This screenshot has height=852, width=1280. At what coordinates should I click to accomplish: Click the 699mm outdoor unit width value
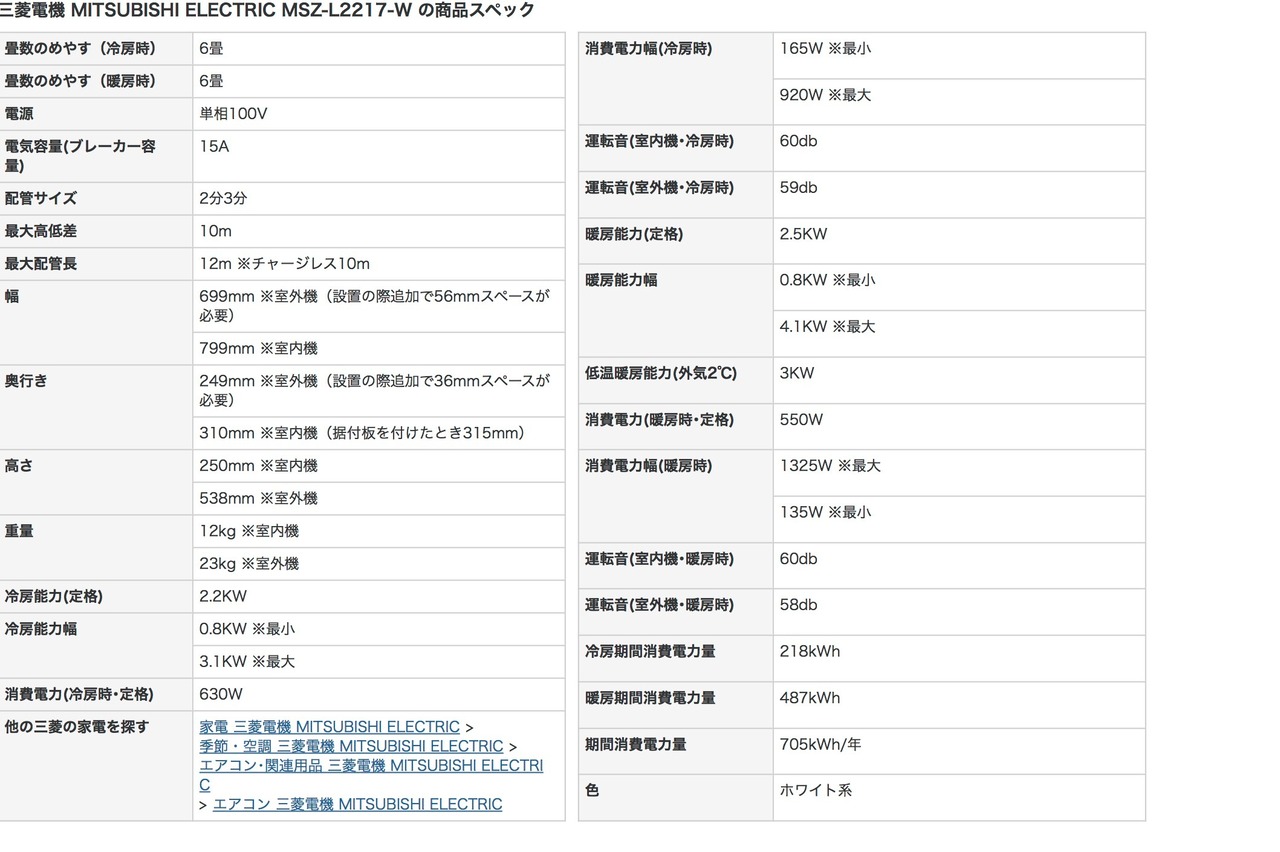(x=375, y=305)
